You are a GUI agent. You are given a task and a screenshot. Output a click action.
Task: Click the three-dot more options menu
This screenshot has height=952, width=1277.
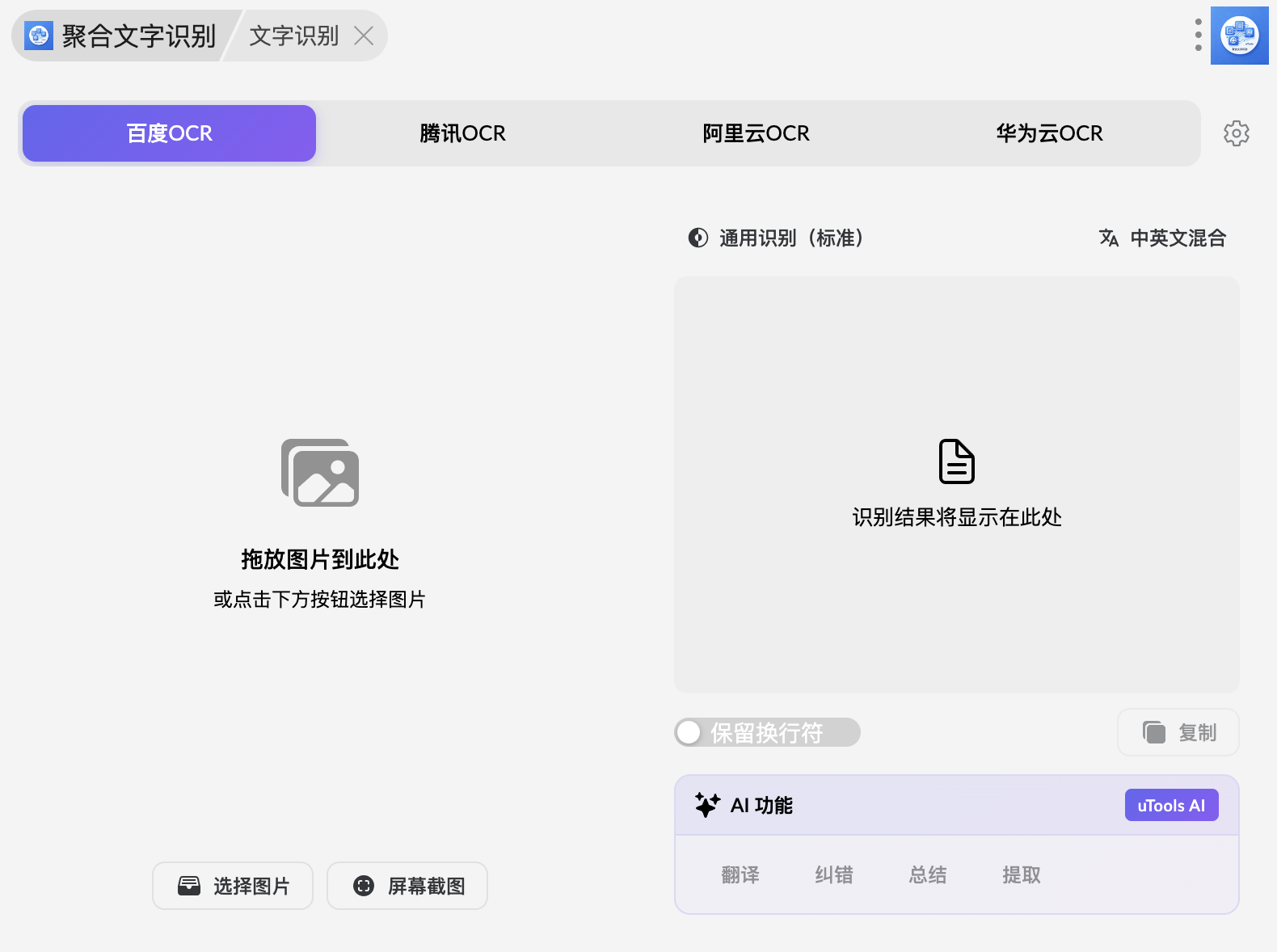1198,36
